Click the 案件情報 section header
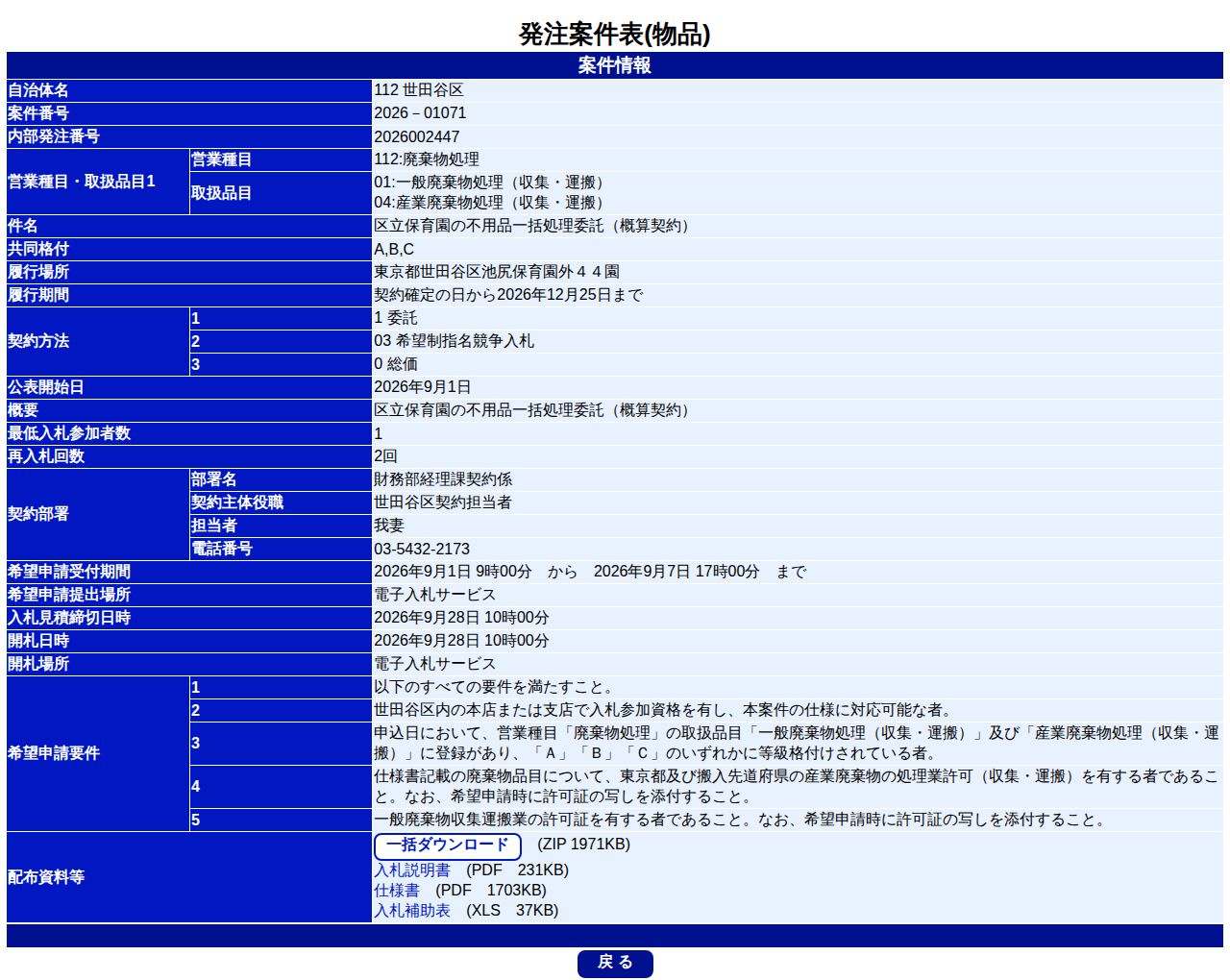The image size is (1230, 980). pyautogui.click(x=615, y=65)
